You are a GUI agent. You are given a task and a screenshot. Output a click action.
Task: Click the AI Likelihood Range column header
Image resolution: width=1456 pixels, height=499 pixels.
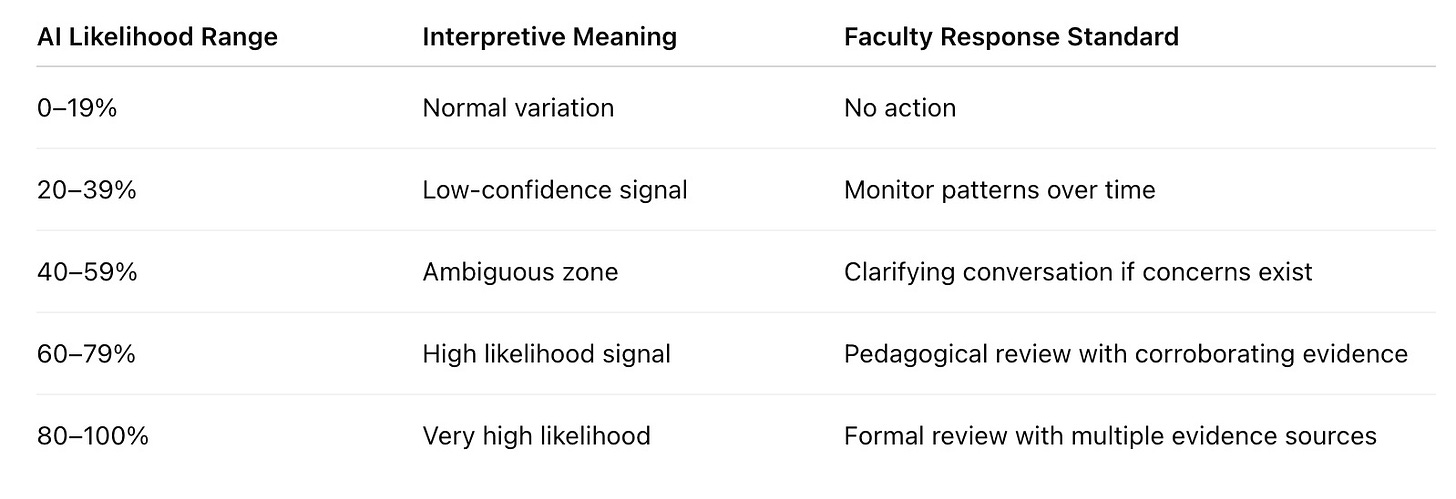click(157, 38)
